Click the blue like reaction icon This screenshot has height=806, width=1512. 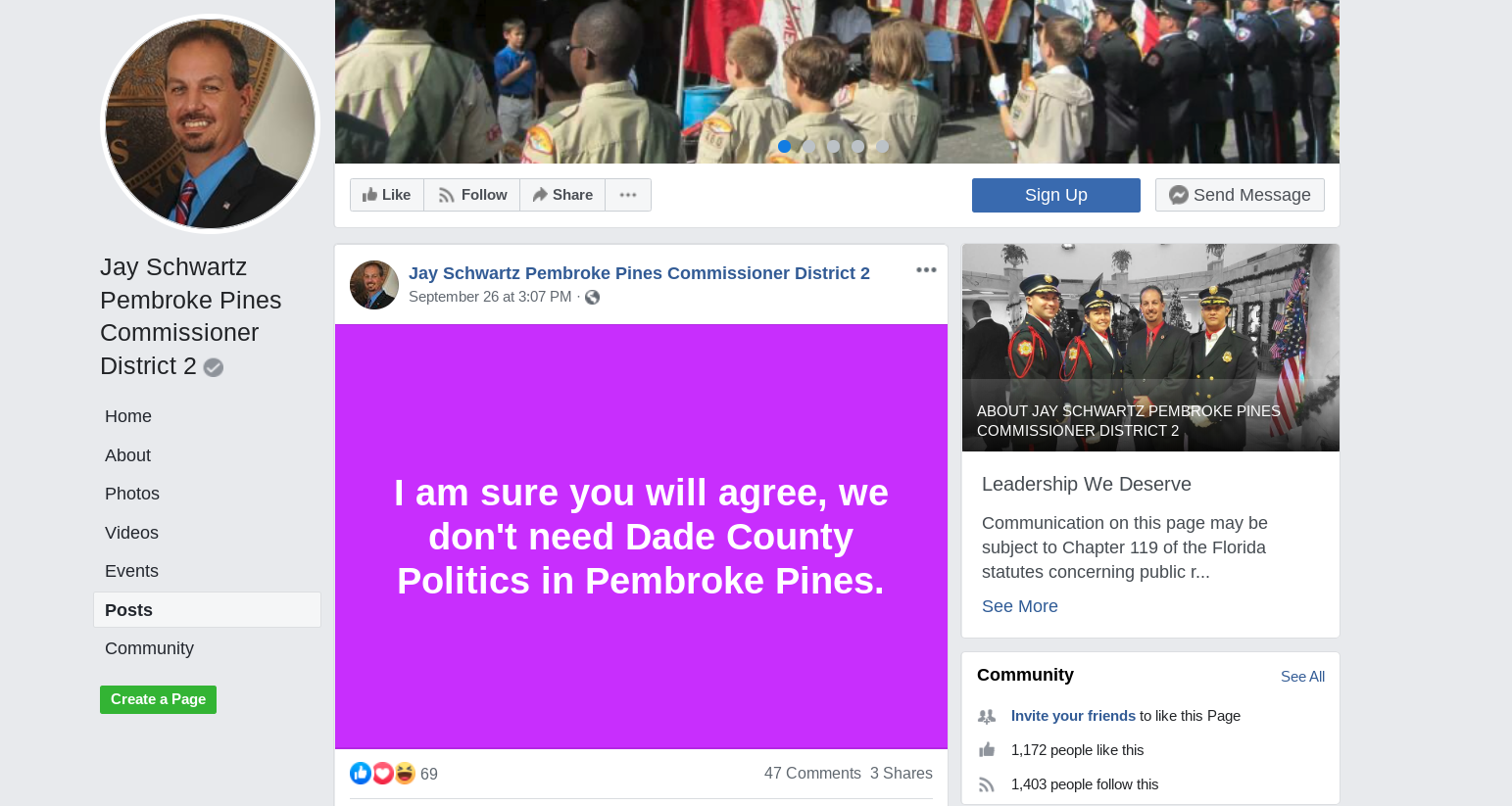tap(361, 774)
